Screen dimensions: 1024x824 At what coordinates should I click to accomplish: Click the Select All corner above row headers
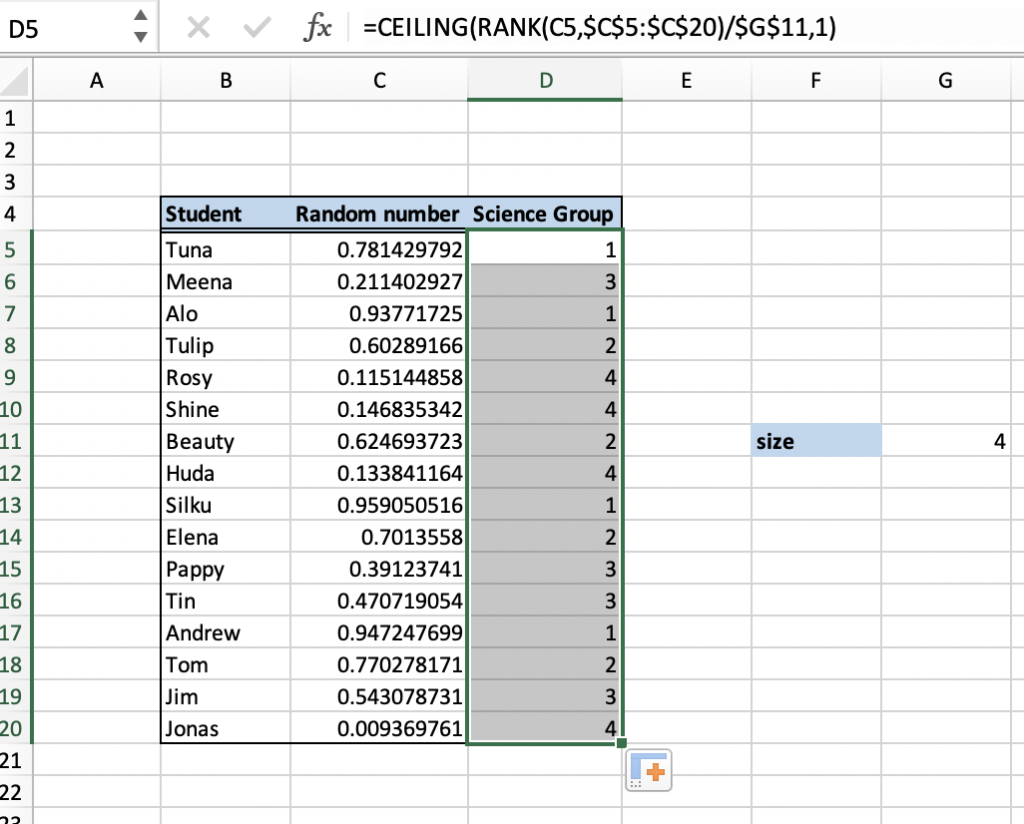tap(16, 79)
